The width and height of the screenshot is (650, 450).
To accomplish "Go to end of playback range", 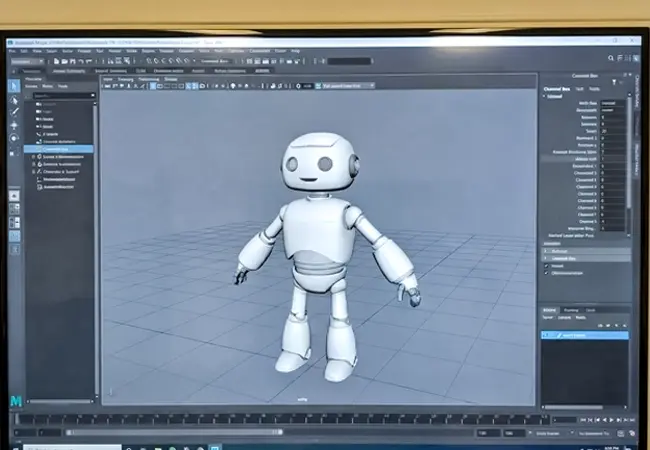I will (x=633, y=420).
